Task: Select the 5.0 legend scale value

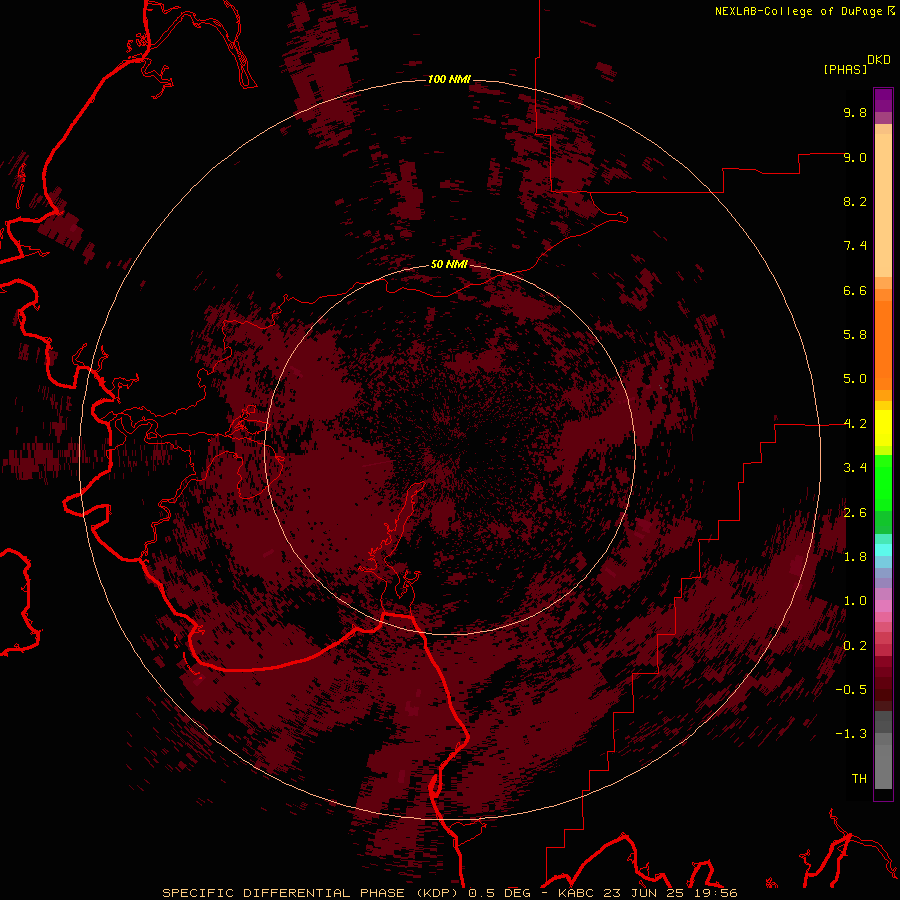Action: click(x=855, y=379)
